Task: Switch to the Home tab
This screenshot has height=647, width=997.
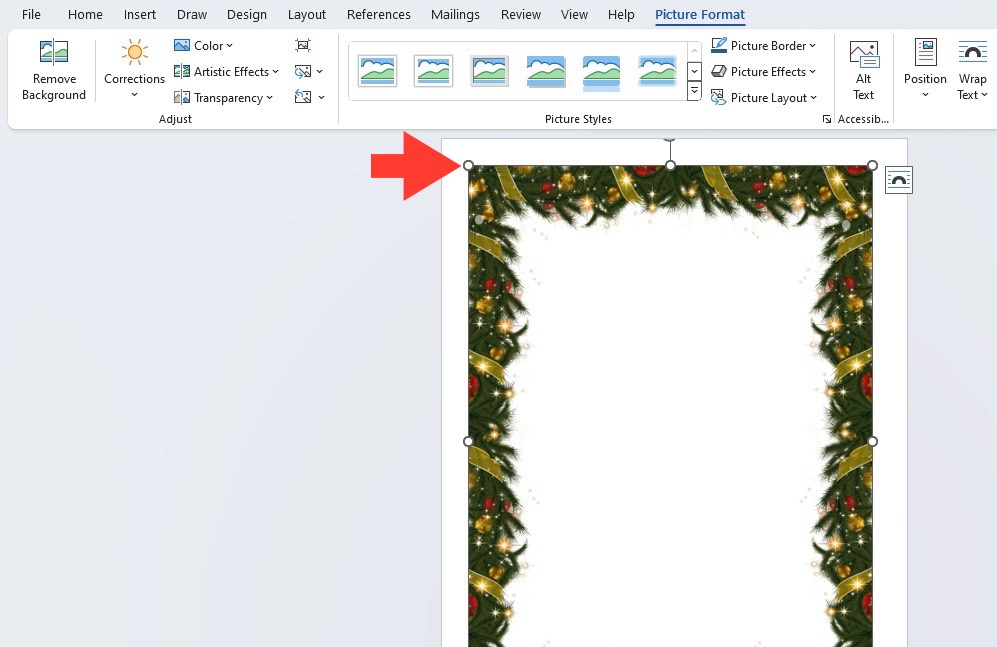Action: 85,14
